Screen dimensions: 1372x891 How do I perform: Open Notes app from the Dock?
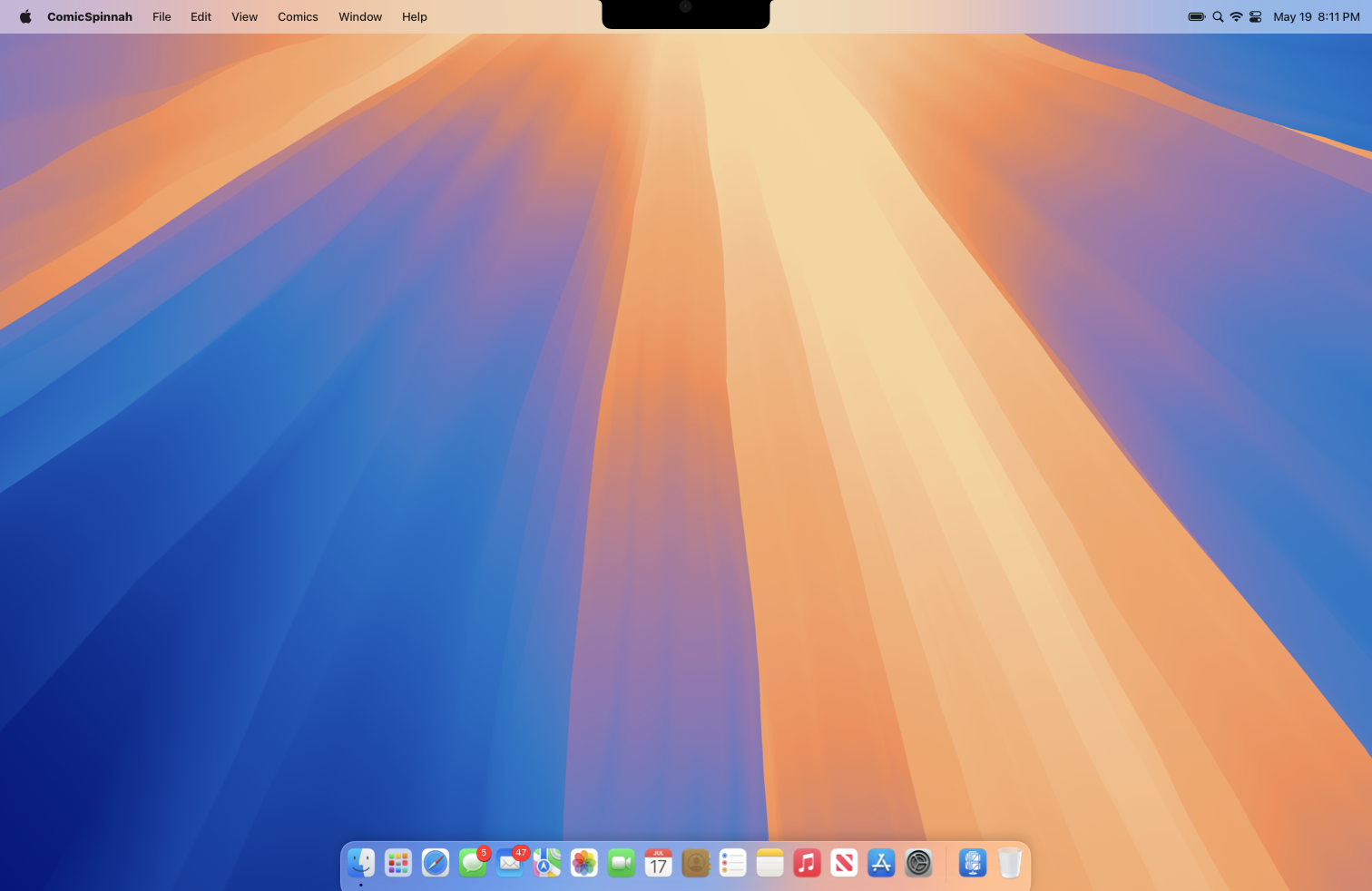(x=769, y=863)
